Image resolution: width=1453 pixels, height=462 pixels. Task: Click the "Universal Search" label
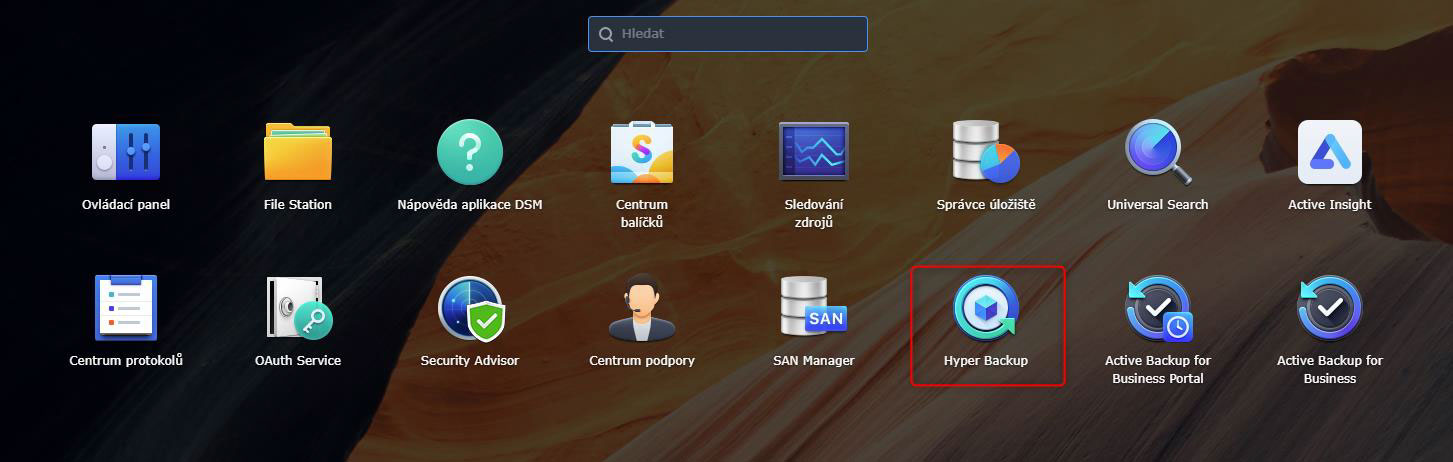pos(1158,204)
